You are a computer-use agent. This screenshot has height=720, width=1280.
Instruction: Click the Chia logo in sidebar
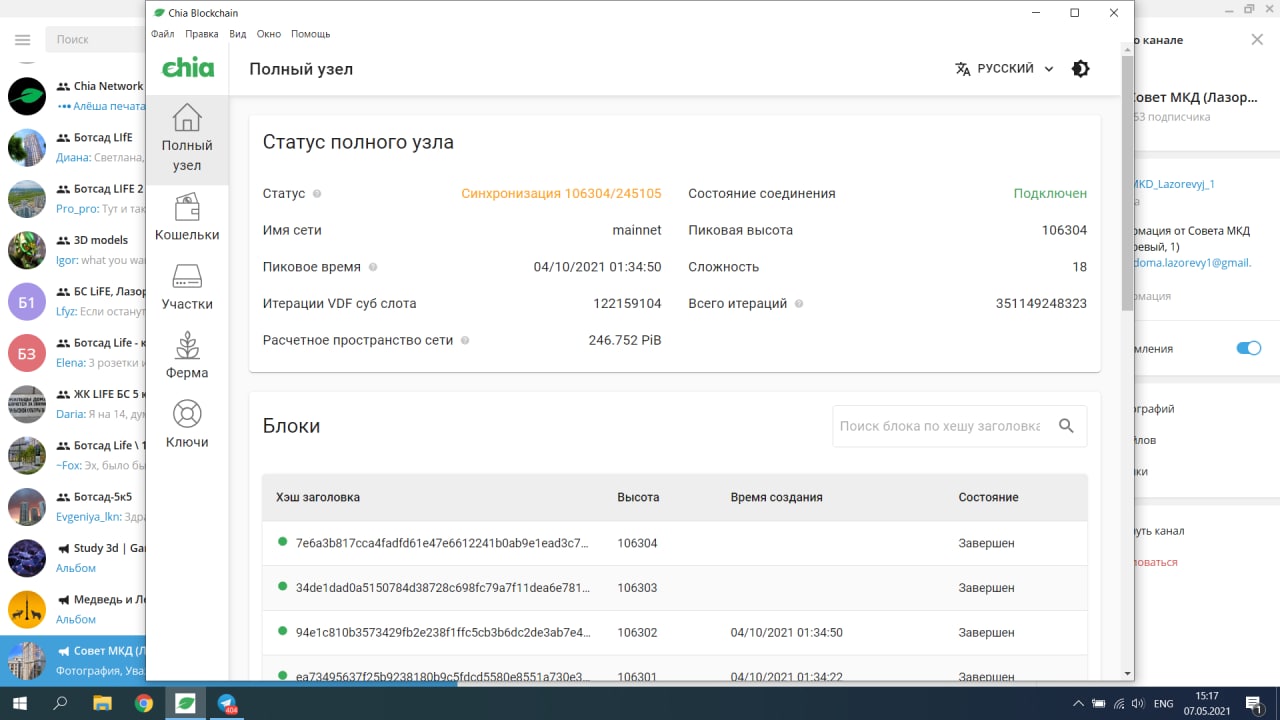pos(188,68)
